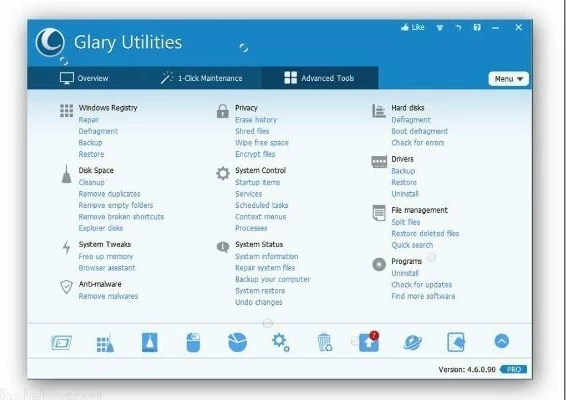Open Cleanup under Disk Space
This screenshot has width=566, height=400.
tap(91, 182)
